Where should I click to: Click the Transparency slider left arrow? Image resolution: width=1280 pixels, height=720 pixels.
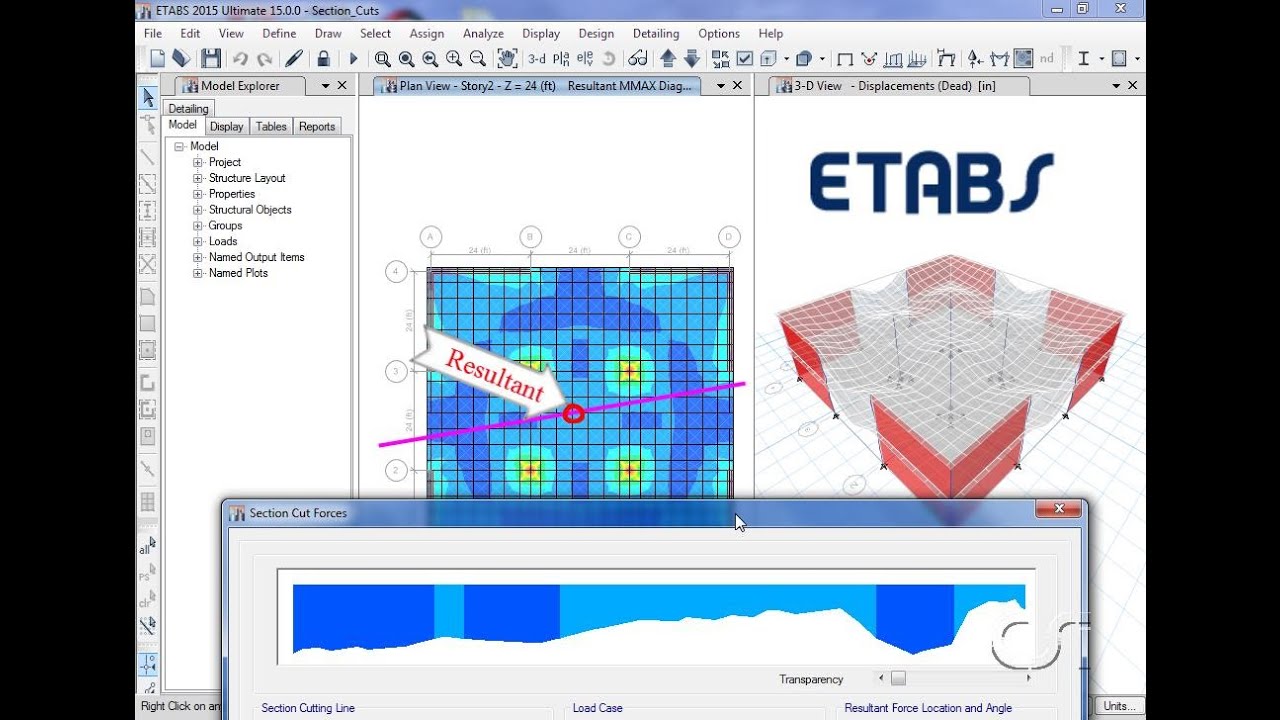pos(880,679)
